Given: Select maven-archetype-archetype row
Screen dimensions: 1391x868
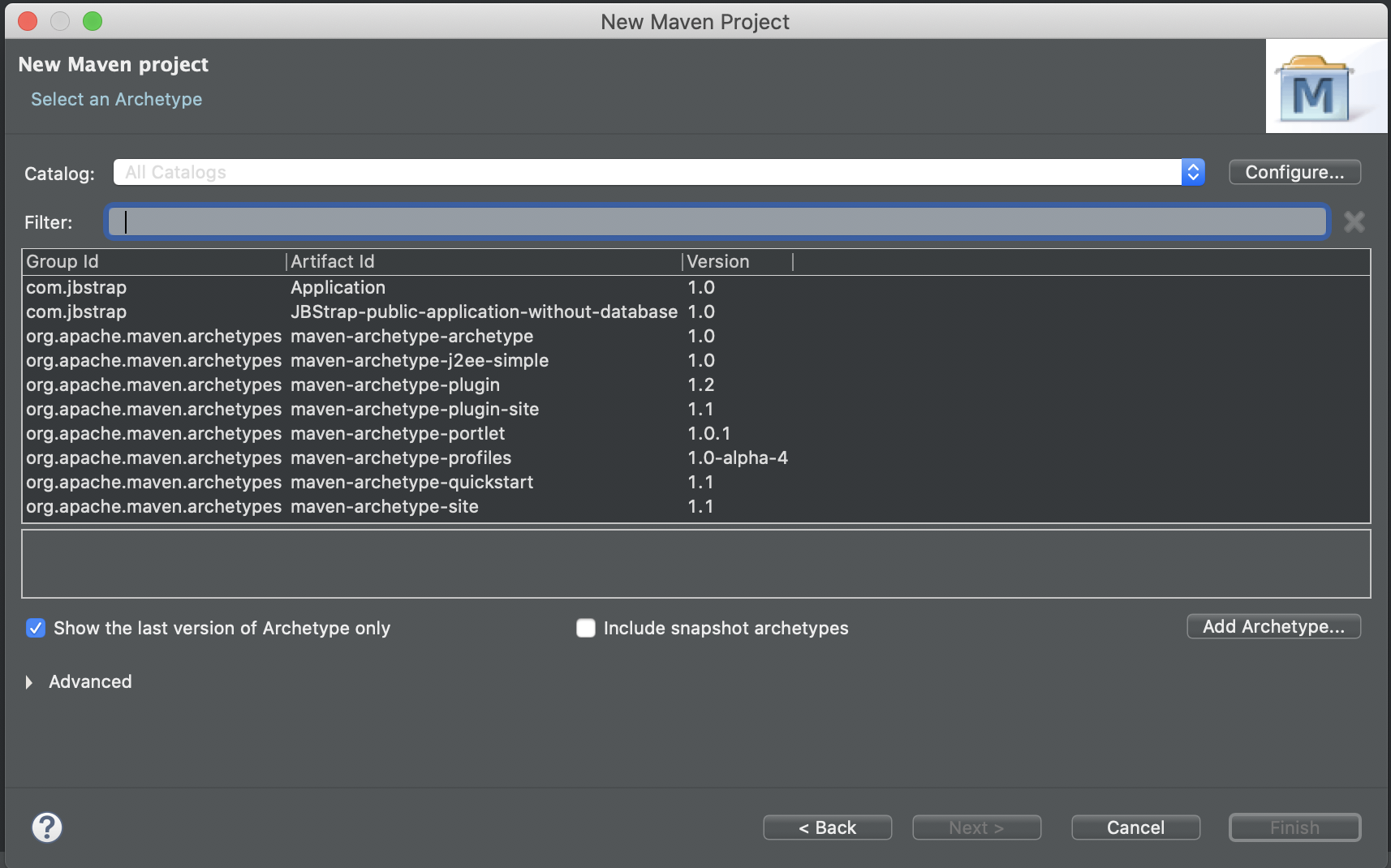Looking at the screenshot, I should (695, 336).
